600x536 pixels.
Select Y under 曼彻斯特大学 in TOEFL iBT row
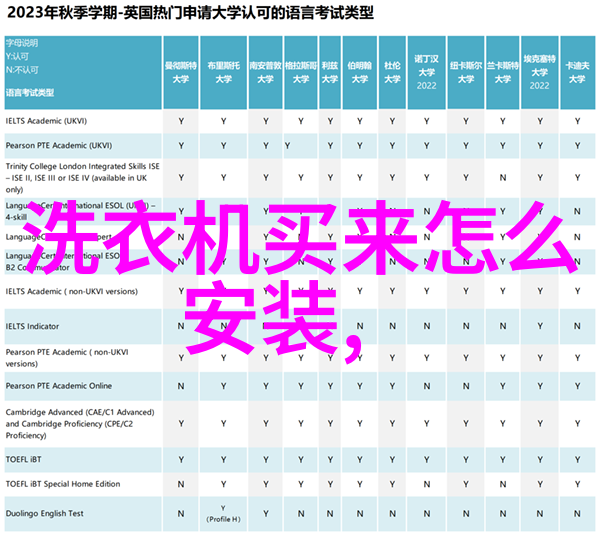[181, 460]
